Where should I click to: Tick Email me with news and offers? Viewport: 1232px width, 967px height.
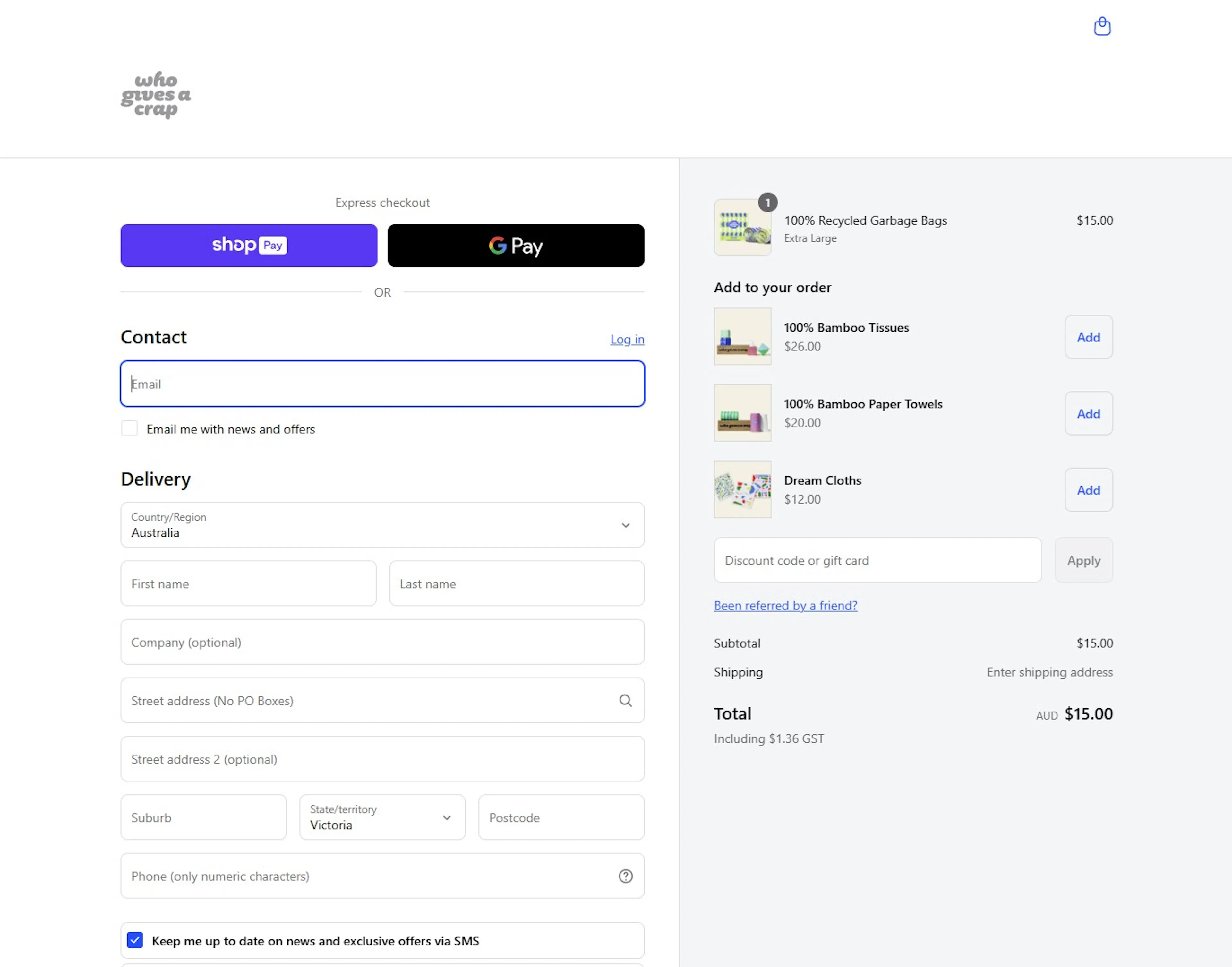(x=130, y=428)
